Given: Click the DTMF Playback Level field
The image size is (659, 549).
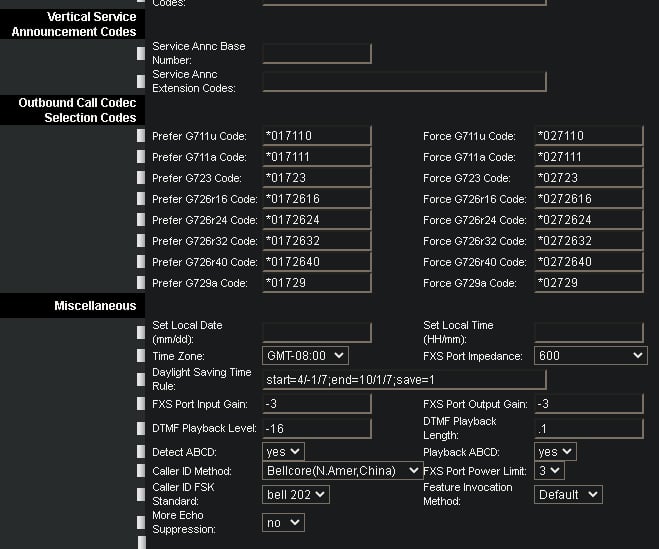Looking at the screenshot, I should (x=317, y=428).
